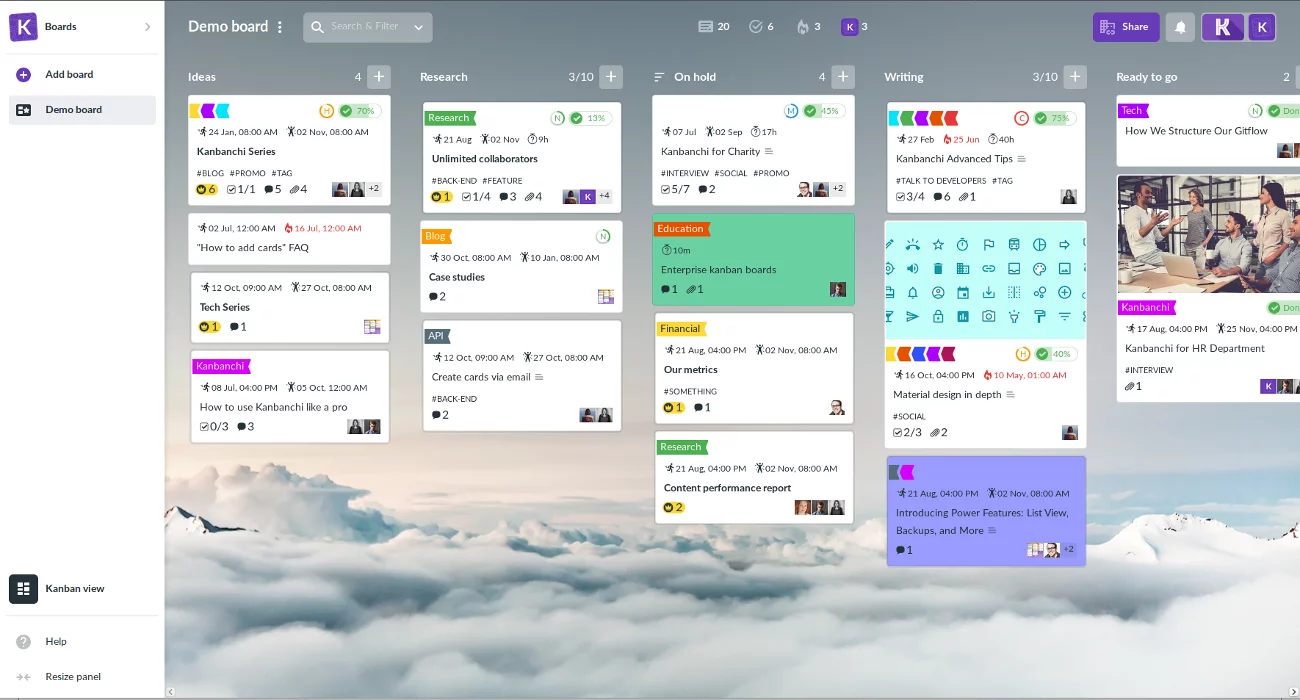Click the overdue flame counter showing 3

pos(808,27)
